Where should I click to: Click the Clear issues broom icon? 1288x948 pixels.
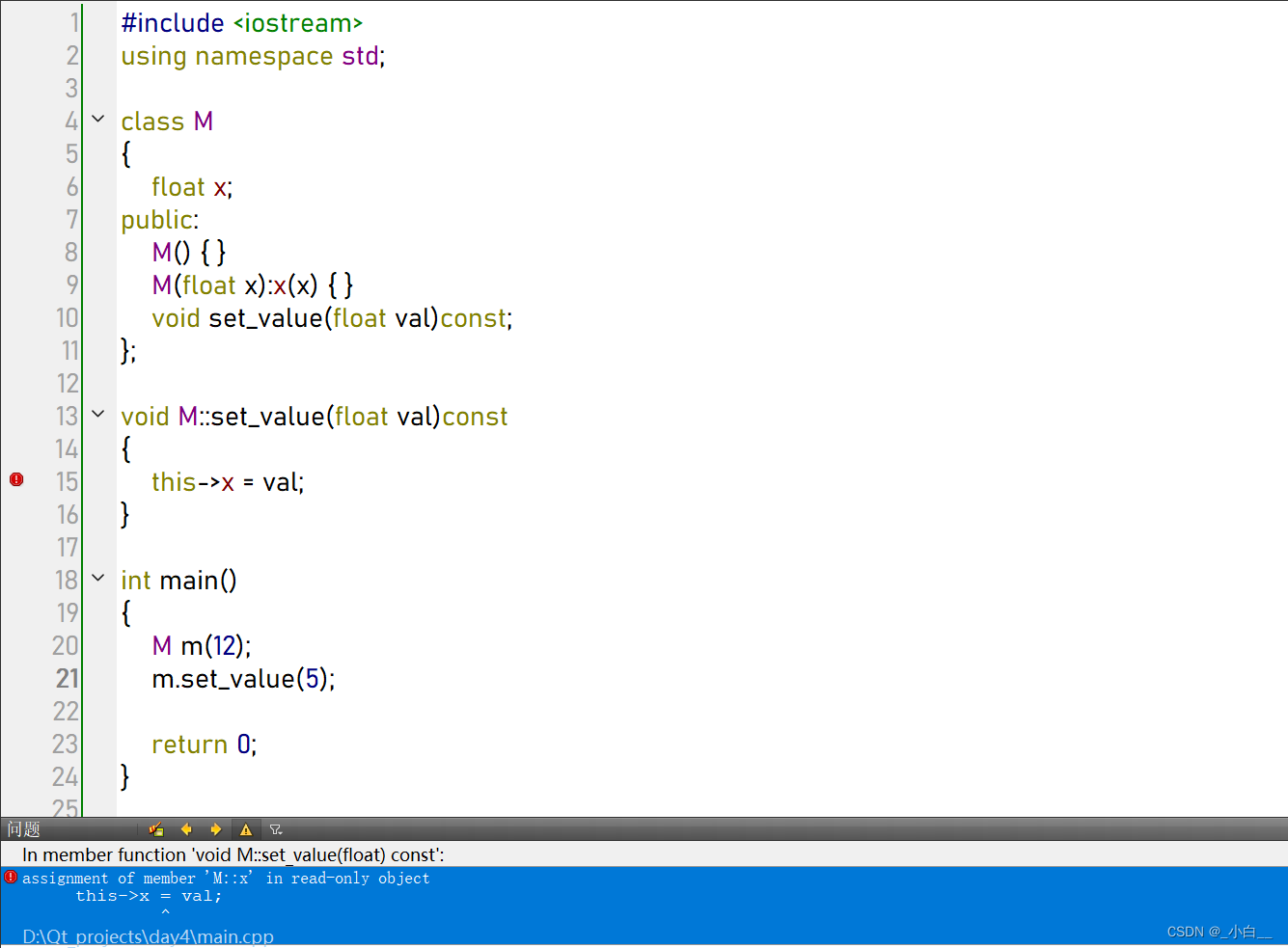point(156,829)
